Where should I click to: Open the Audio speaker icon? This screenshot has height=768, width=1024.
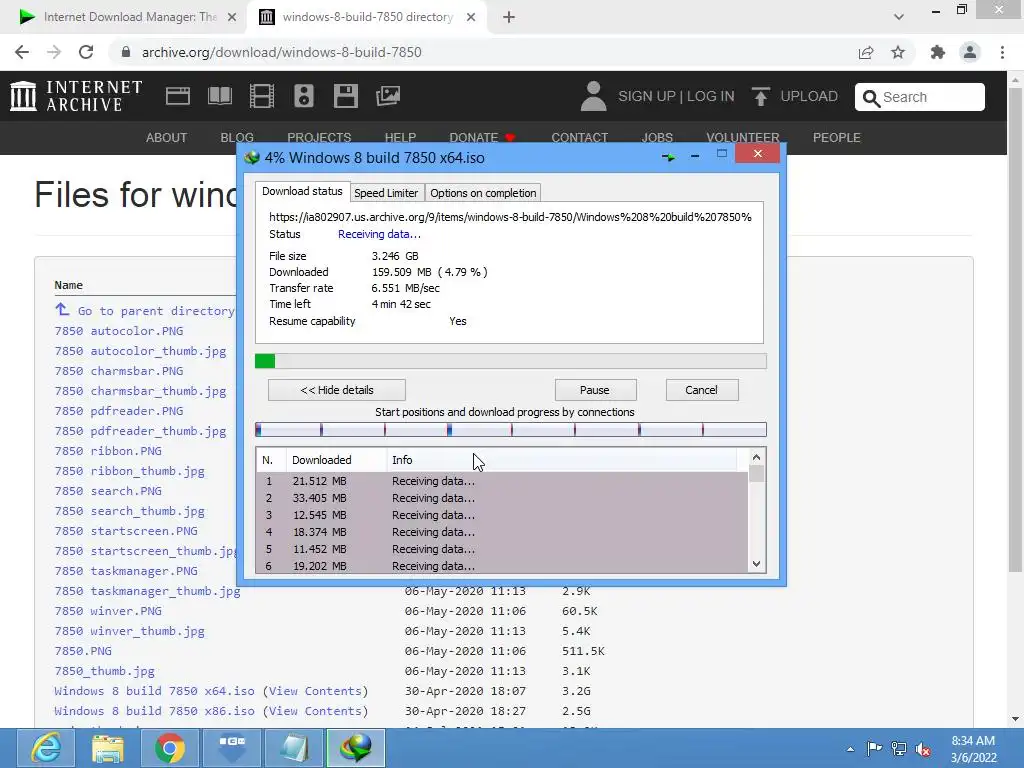304,96
